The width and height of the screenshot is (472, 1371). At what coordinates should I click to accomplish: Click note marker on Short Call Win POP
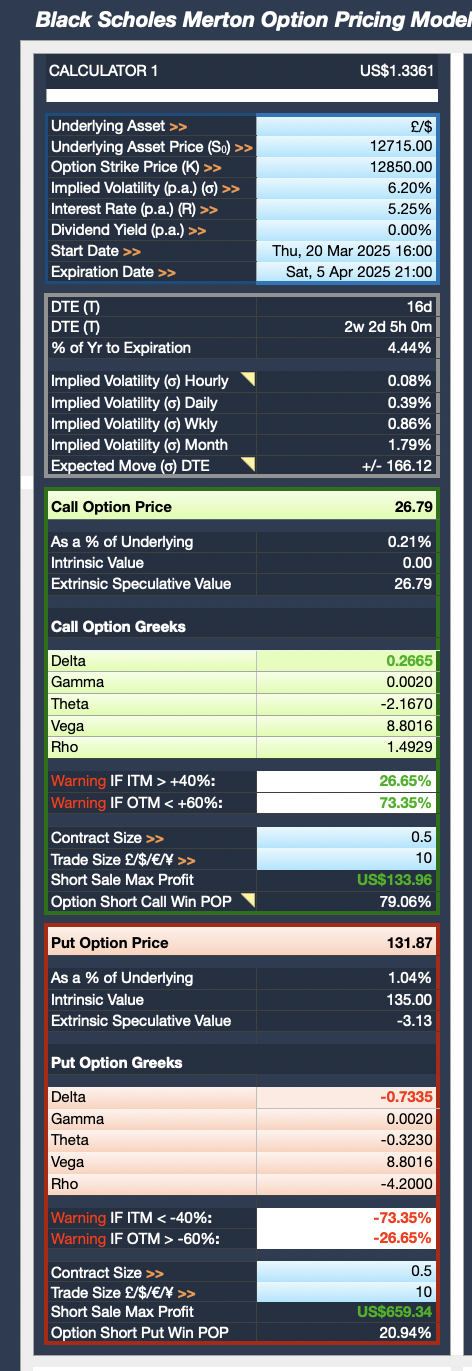[249, 899]
